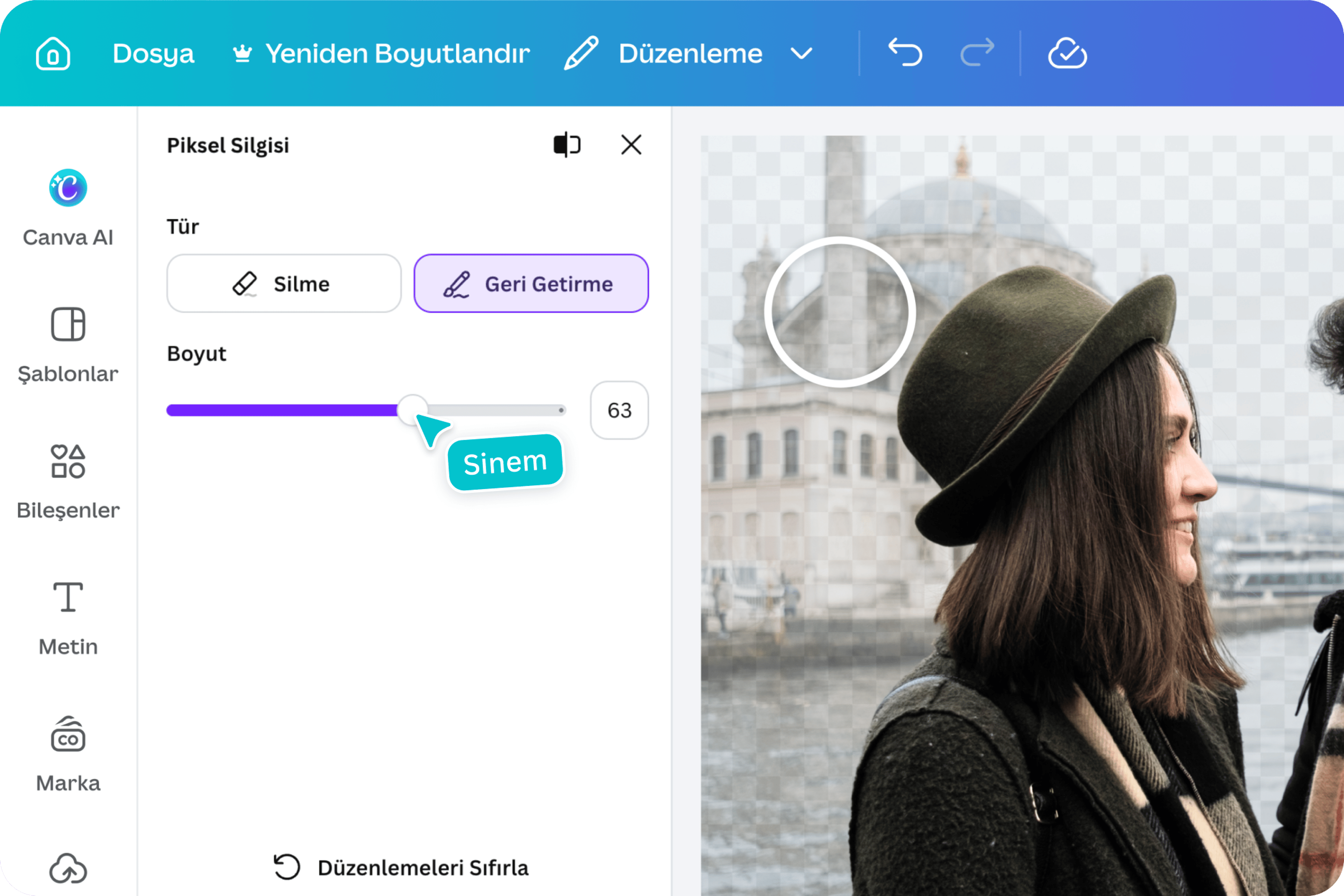1344x896 pixels.
Task: Click the Düzenleme label in header
Action: tap(690, 54)
